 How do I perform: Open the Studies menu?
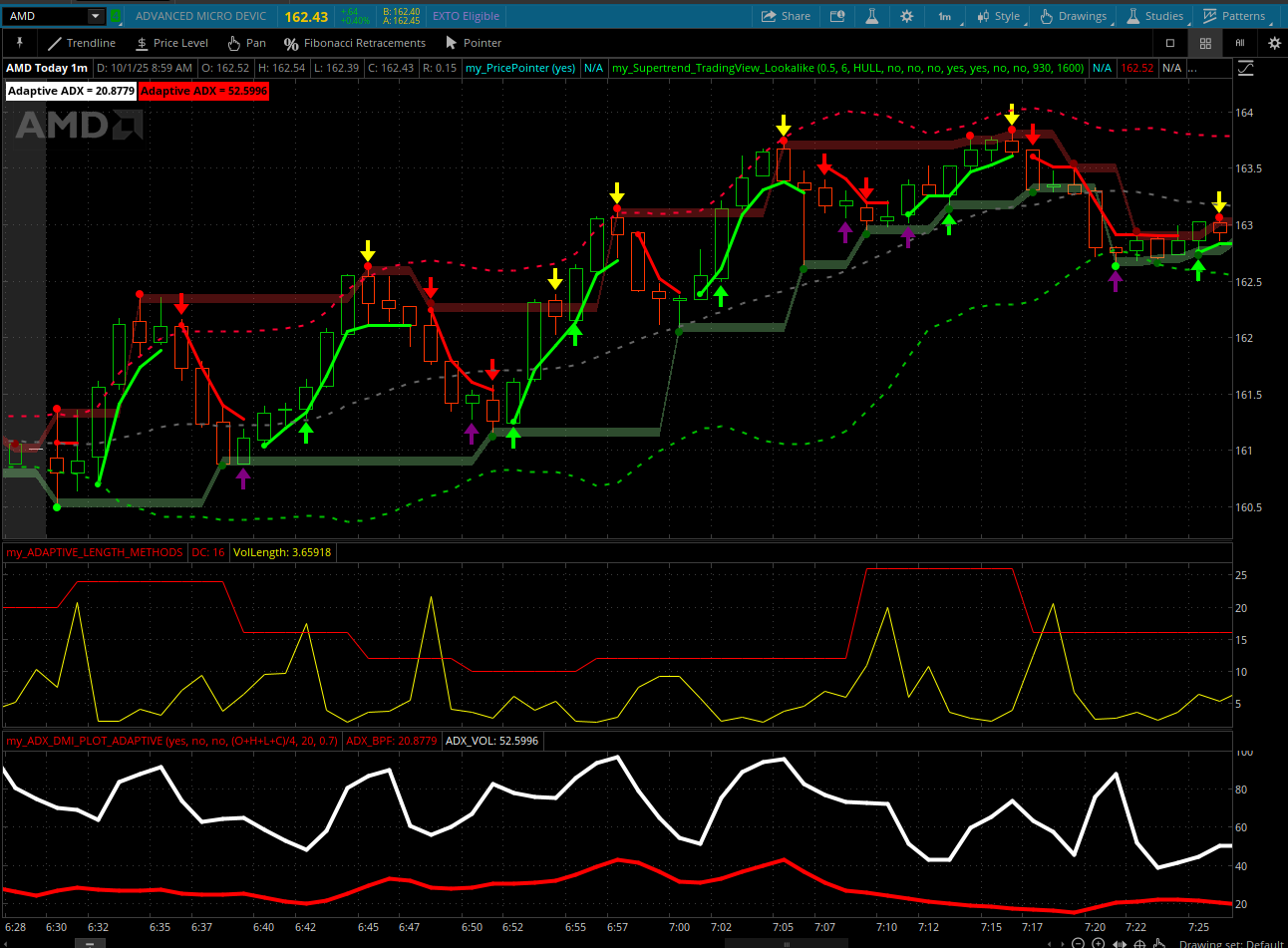coord(1155,16)
